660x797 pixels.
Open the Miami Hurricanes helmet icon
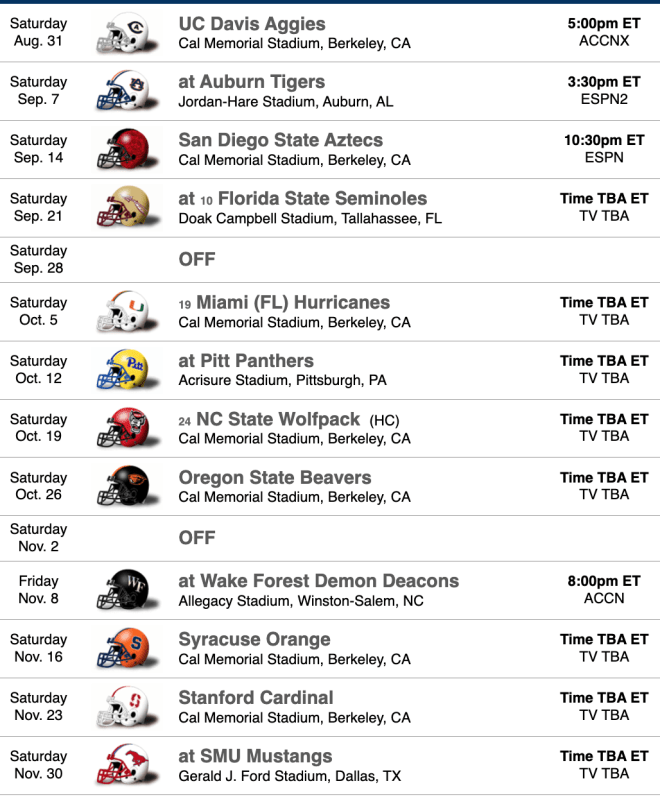tap(127, 312)
